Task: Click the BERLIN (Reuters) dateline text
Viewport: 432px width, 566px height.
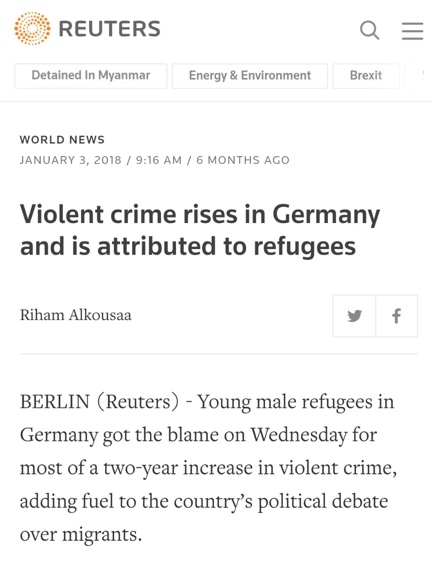Action: coord(100,402)
